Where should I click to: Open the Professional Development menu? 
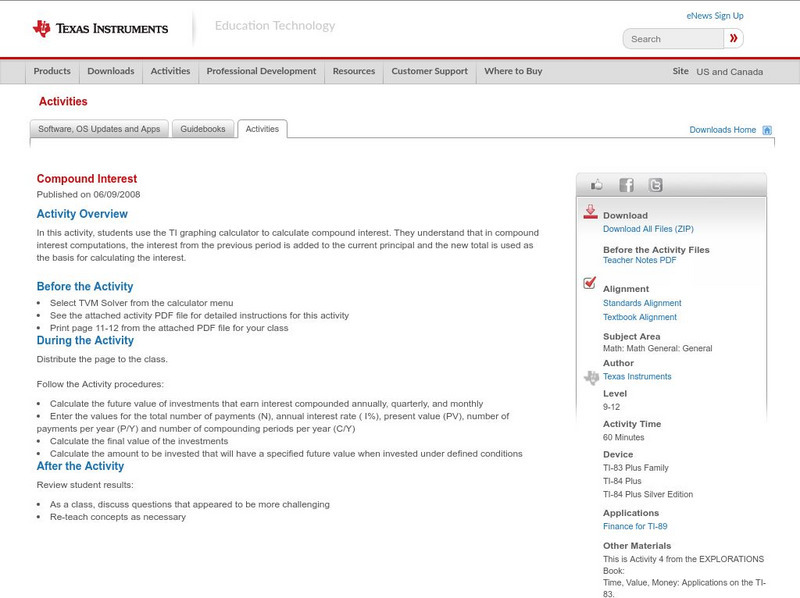point(261,71)
